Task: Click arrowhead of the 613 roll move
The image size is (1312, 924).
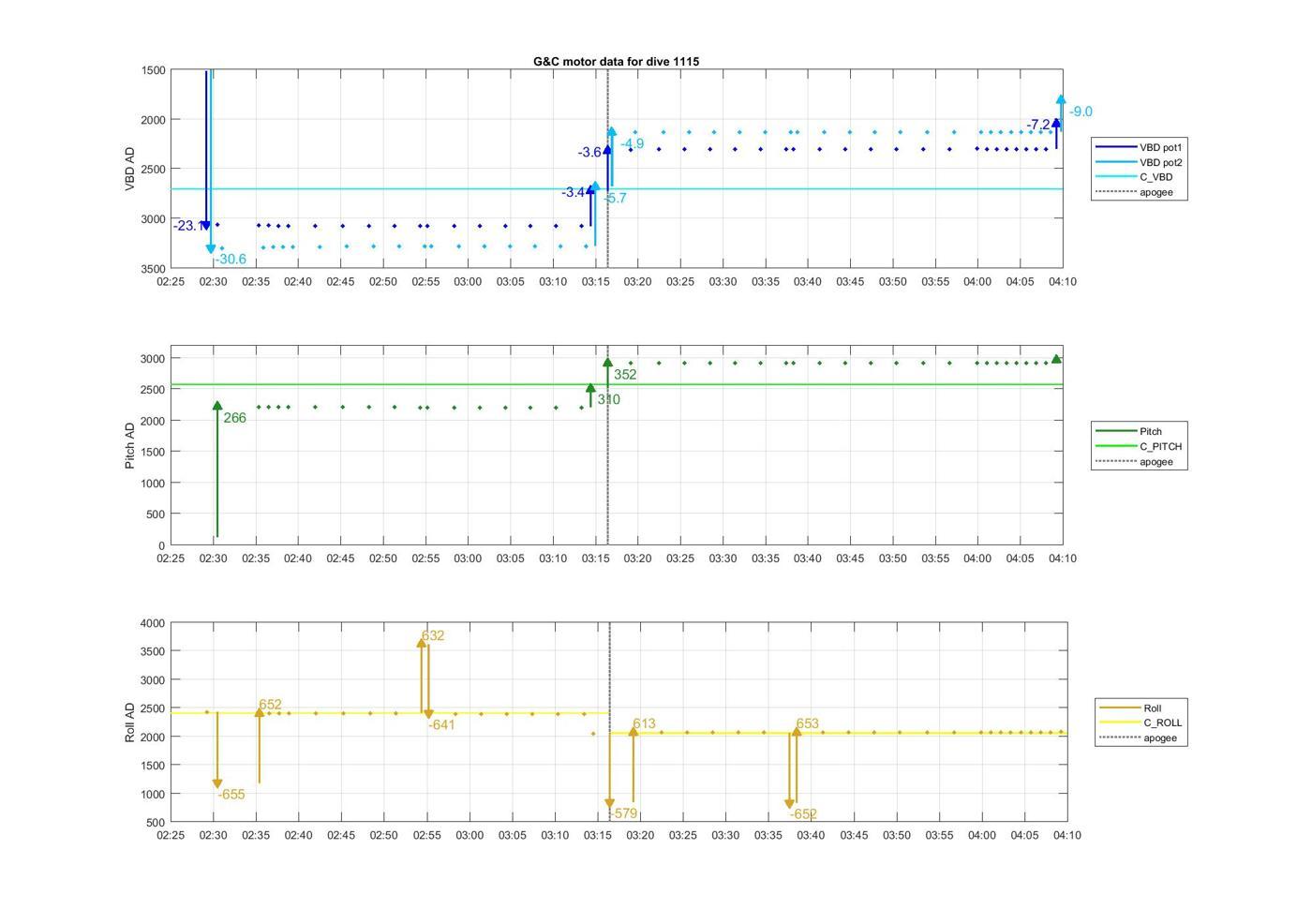Action: pos(634,732)
